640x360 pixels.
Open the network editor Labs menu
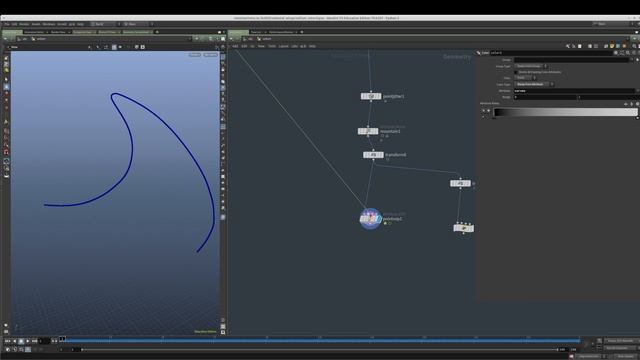coord(294,46)
